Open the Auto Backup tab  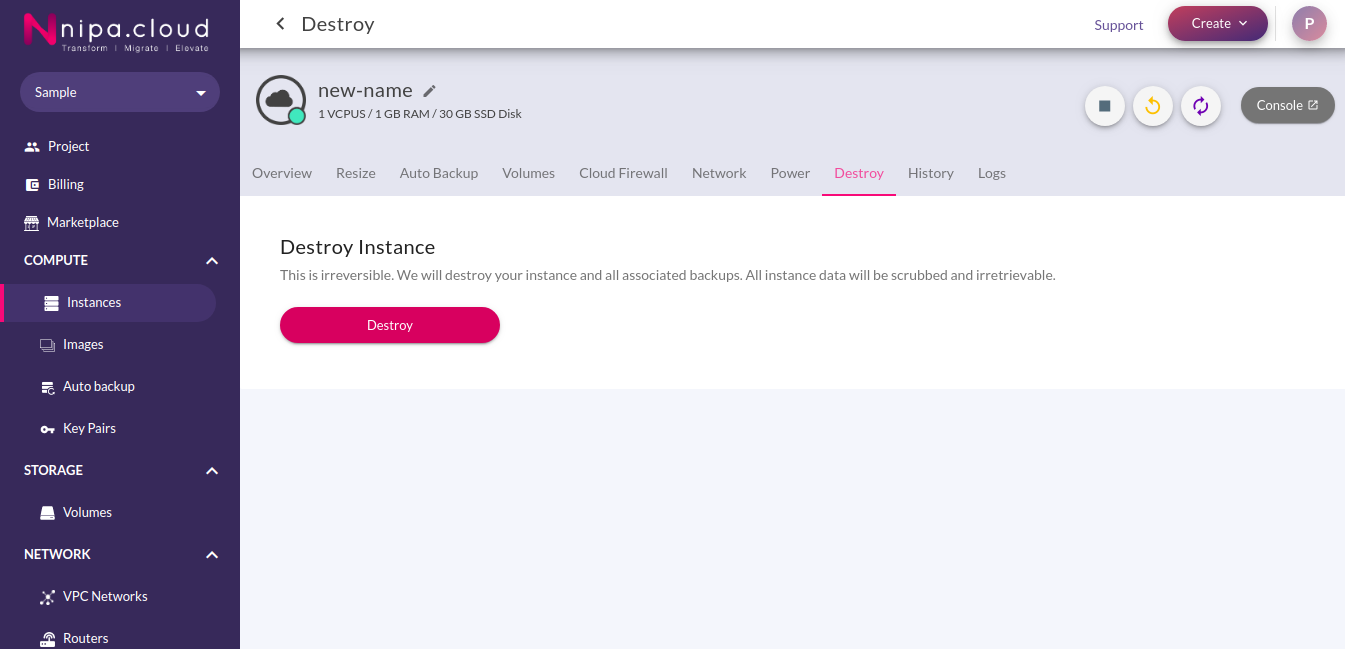439,173
